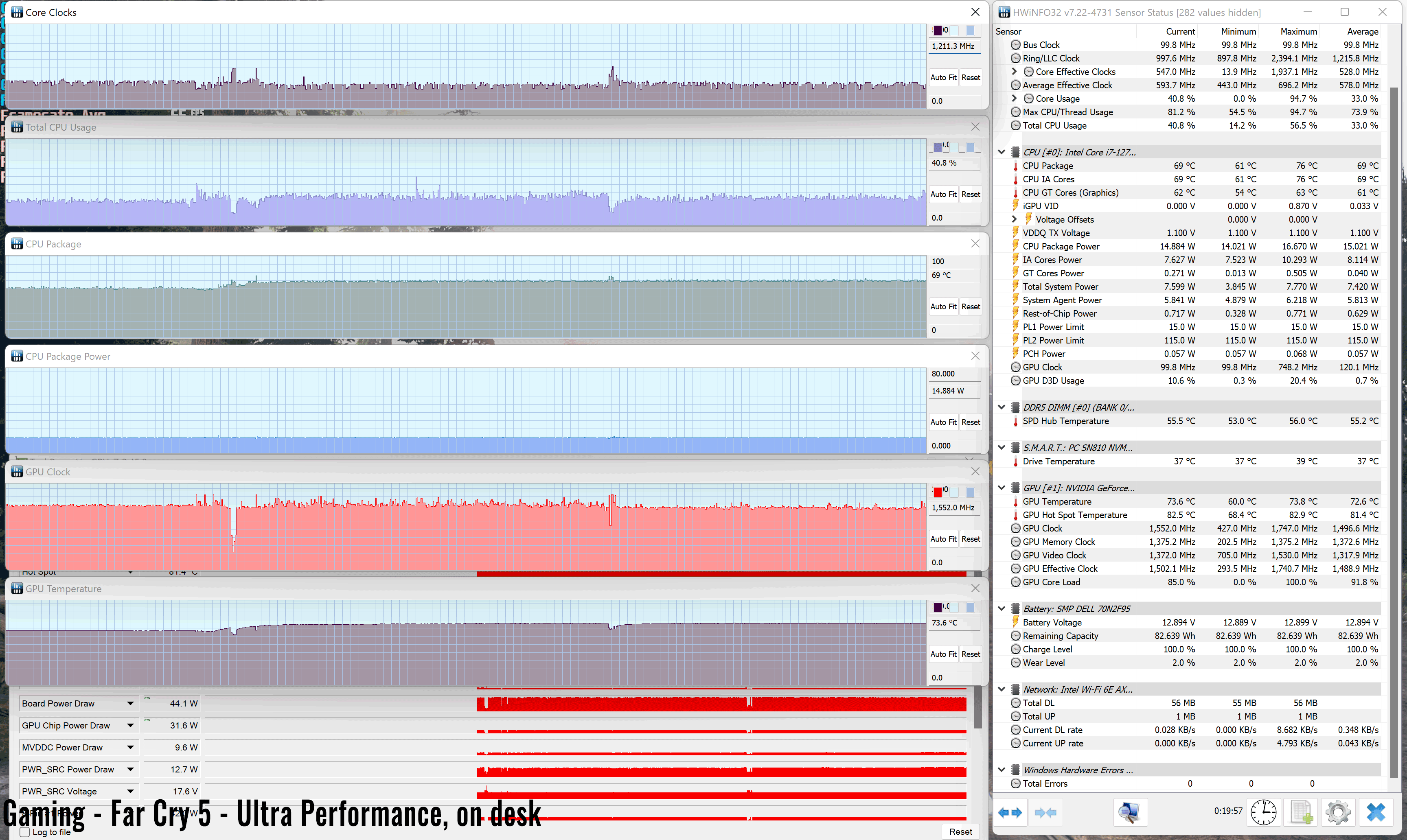Click Reset in Total CPU Usage graph
Image resolution: width=1407 pixels, height=840 pixels.
pyautogui.click(x=971, y=194)
